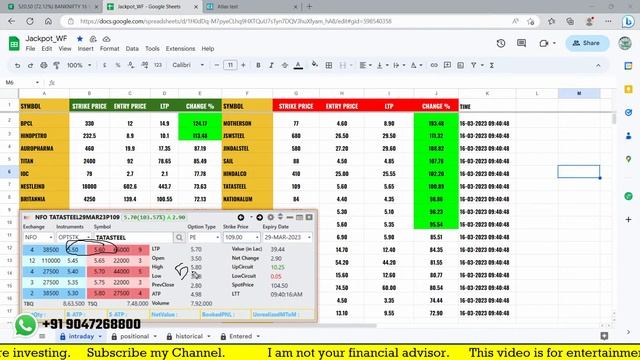
Task: Open the functions (sigma) menu
Action: [492, 65]
